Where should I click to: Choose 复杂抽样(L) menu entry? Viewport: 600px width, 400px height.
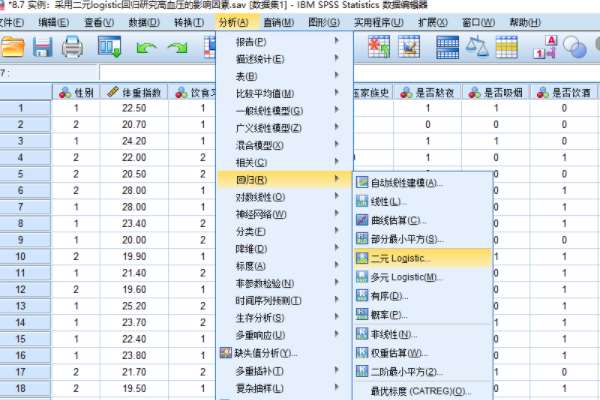(284, 388)
